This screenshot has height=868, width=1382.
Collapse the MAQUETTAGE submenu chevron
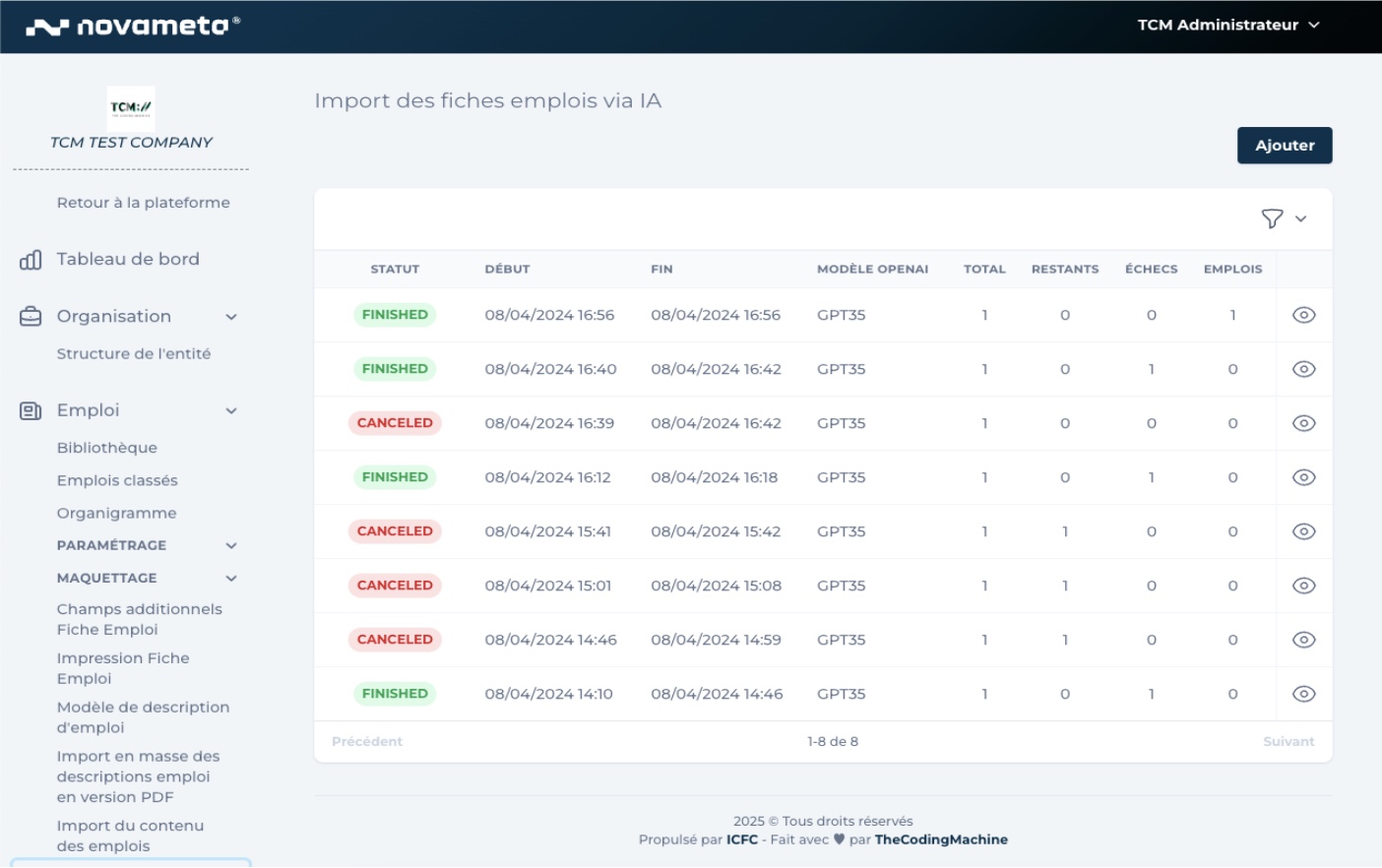(231, 579)
